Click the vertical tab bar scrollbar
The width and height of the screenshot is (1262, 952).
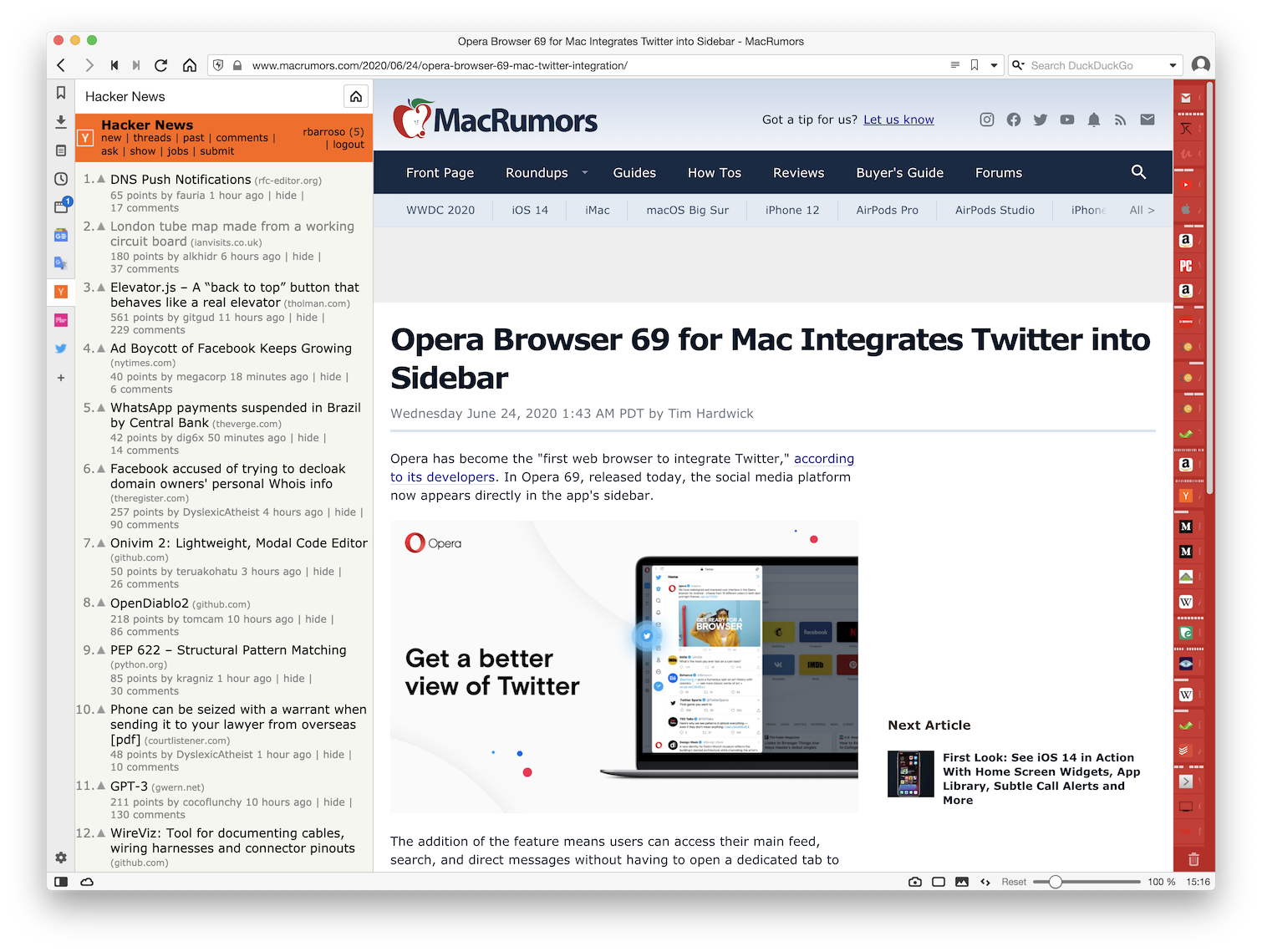1210,288
